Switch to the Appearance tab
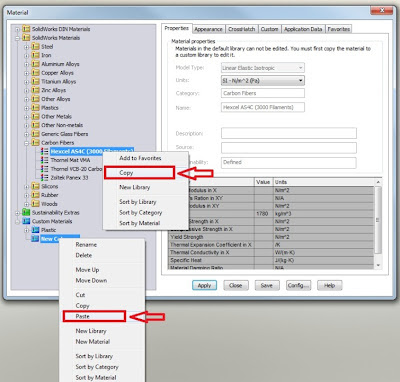 coord(208,29)
